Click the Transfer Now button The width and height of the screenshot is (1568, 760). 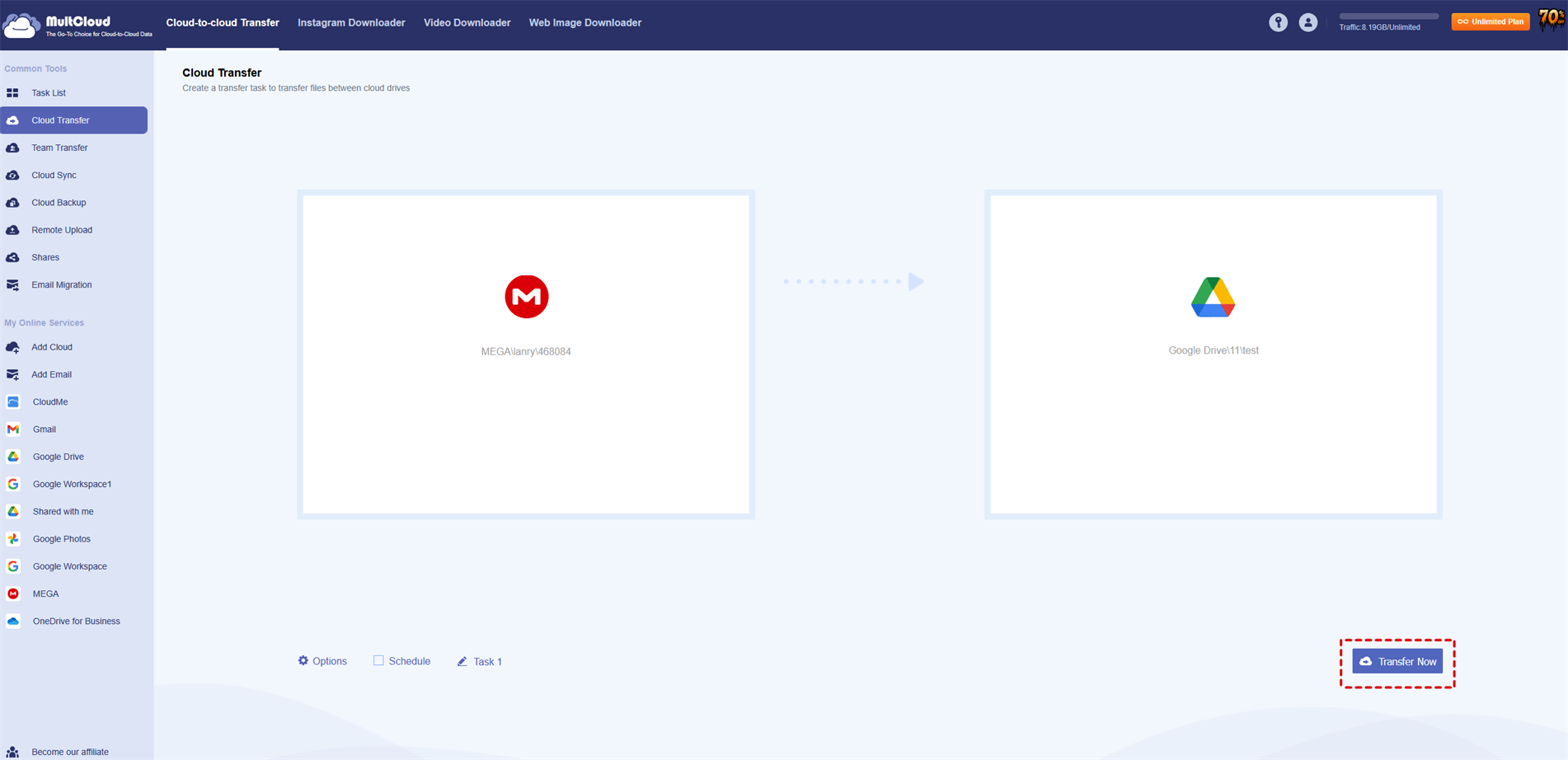(1397, 662)
